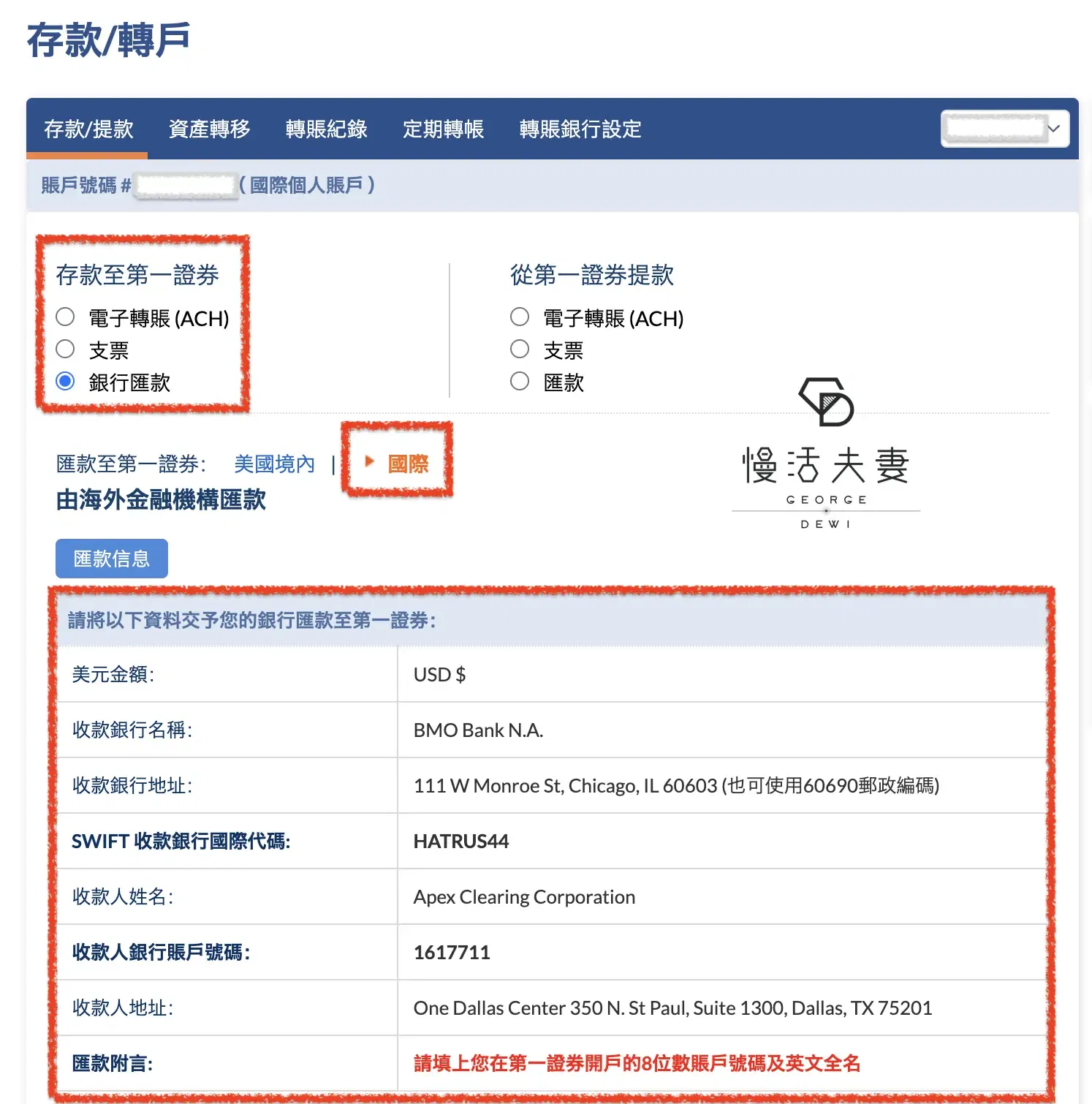
Task: Switch to the 資產轉移 tab
Action: point(210,129)
